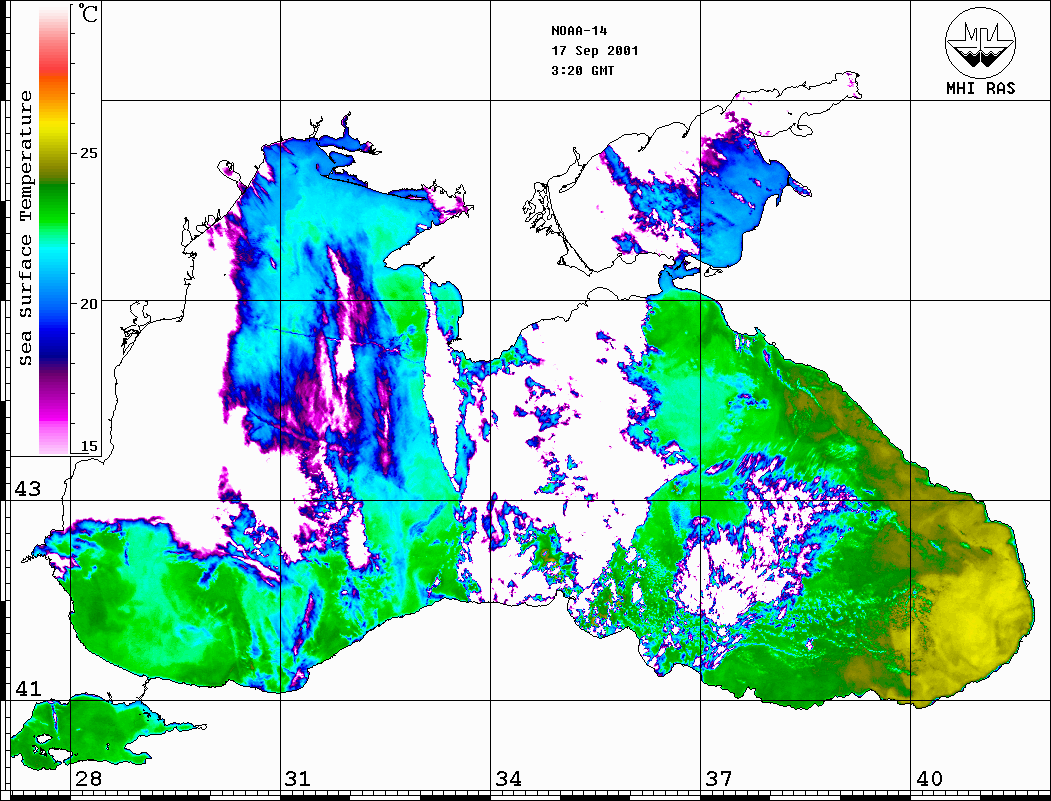
Task: Click longitude label '34'
Action: coord(509,778)
